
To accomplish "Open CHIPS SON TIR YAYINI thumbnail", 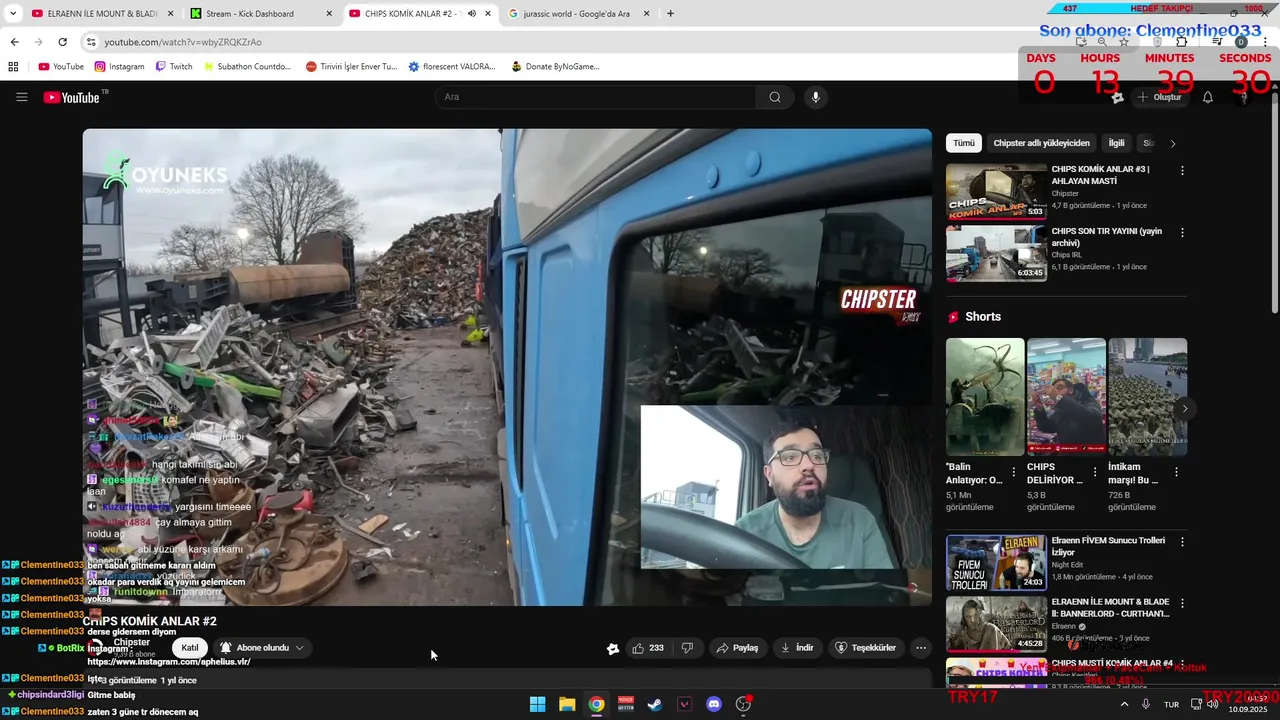I will tap(996, 253).
